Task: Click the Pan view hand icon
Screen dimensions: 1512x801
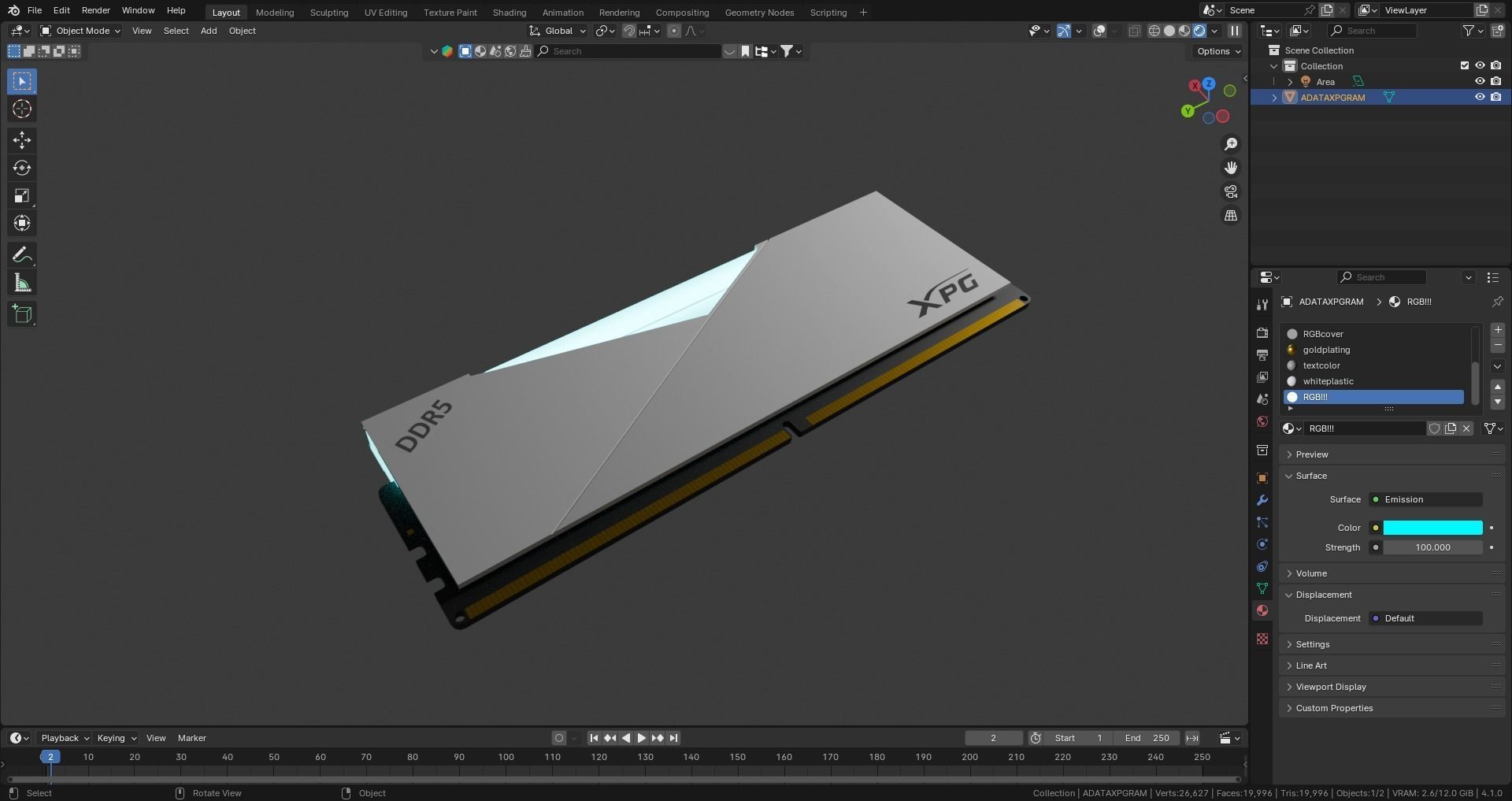Action: pyautogui.click(x=1231, y=168)
